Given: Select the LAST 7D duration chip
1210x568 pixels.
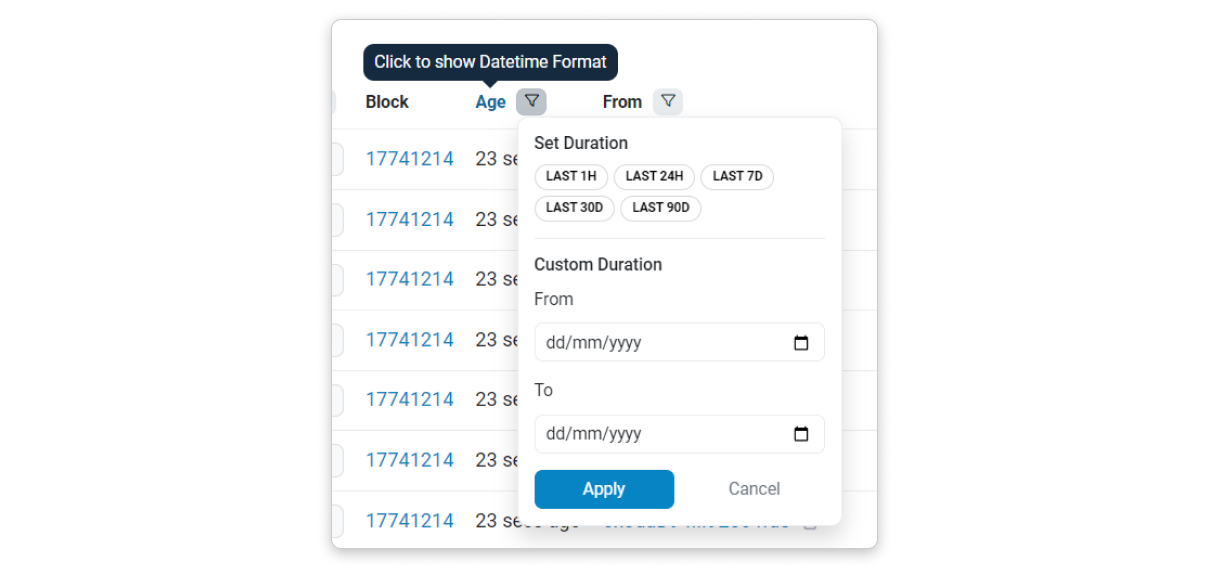Looking at the screenshot, I should pos(737,177).
